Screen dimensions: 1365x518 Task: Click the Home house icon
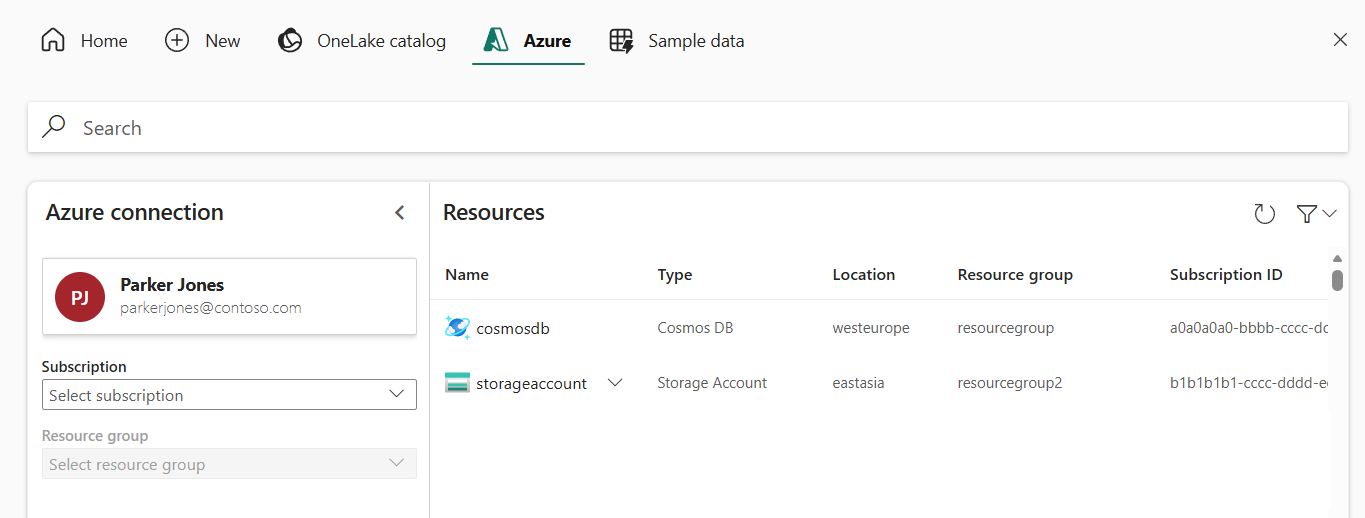(53, 41)
